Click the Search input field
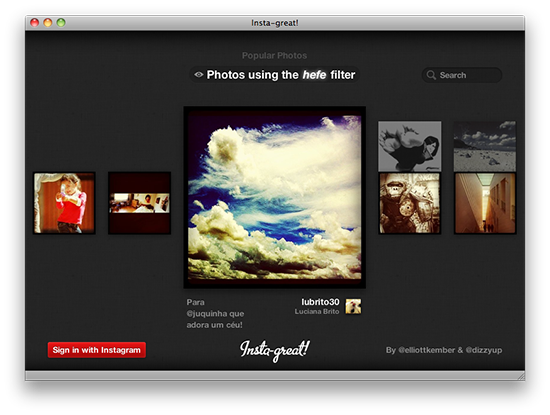Screen dimensions: 550x415 click(x=462, y=75)
